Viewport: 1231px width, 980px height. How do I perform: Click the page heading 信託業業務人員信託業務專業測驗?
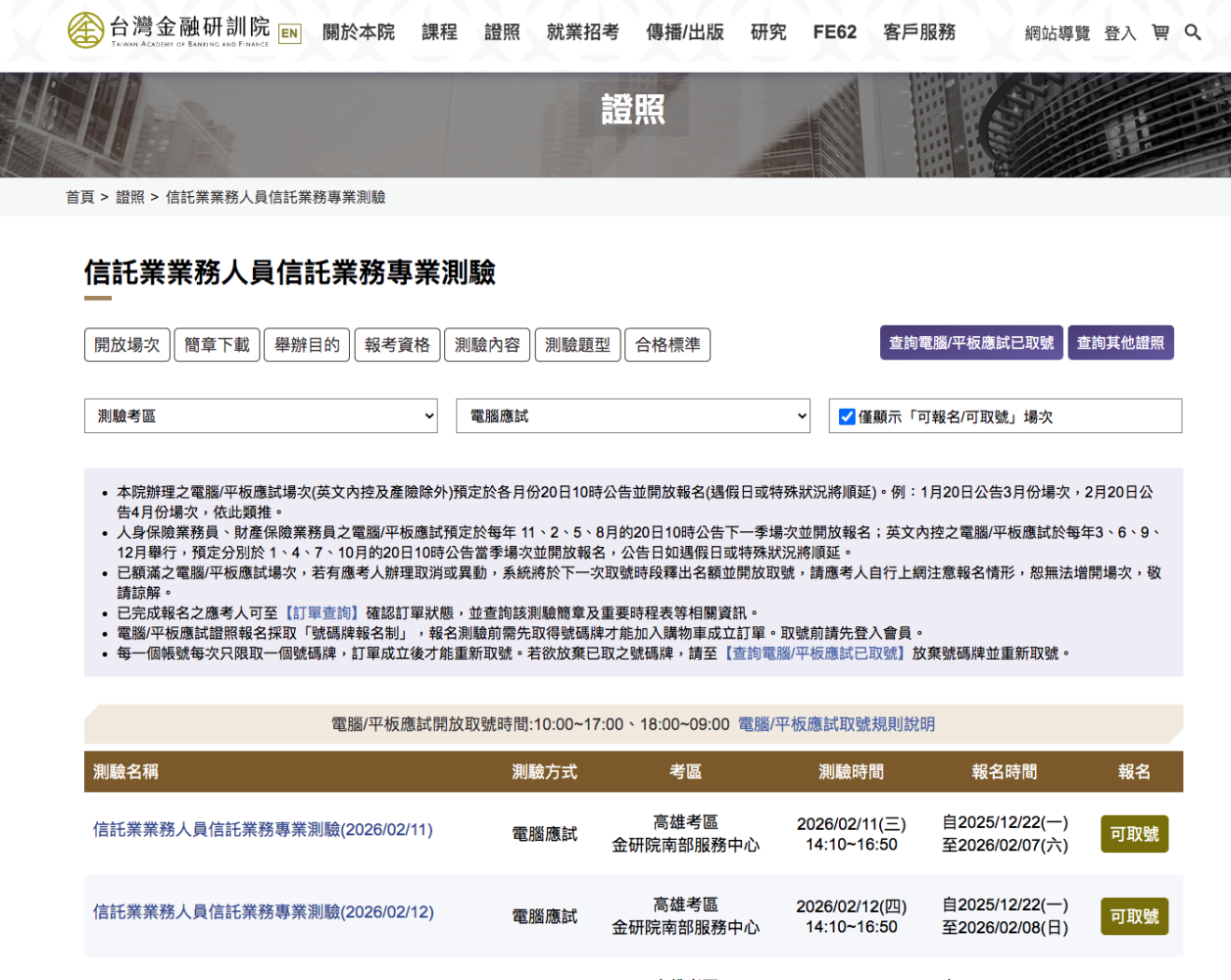(290, 272)
